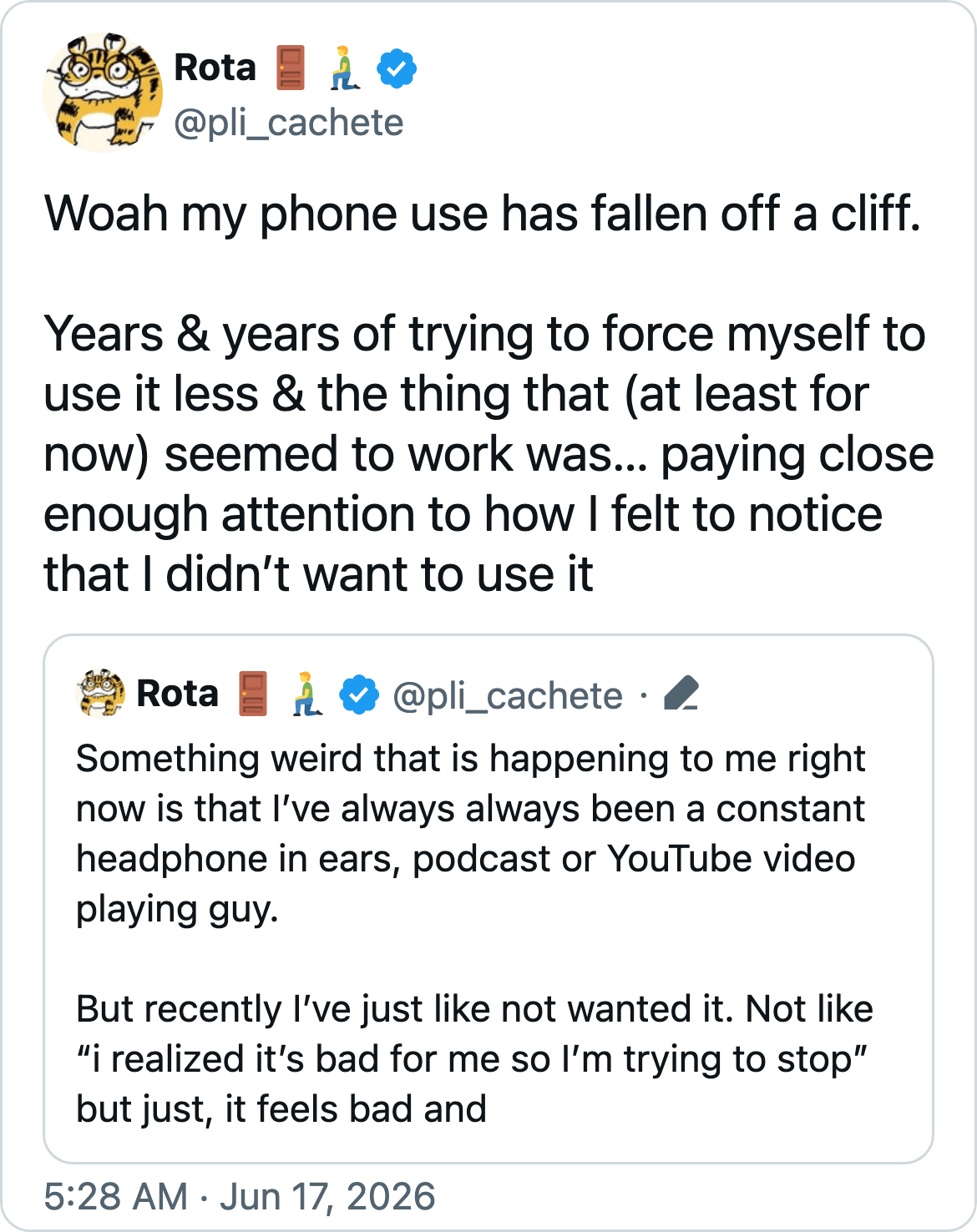Click main tweet text about phone use
This screenshot has height=1232, width=977.
488,393
